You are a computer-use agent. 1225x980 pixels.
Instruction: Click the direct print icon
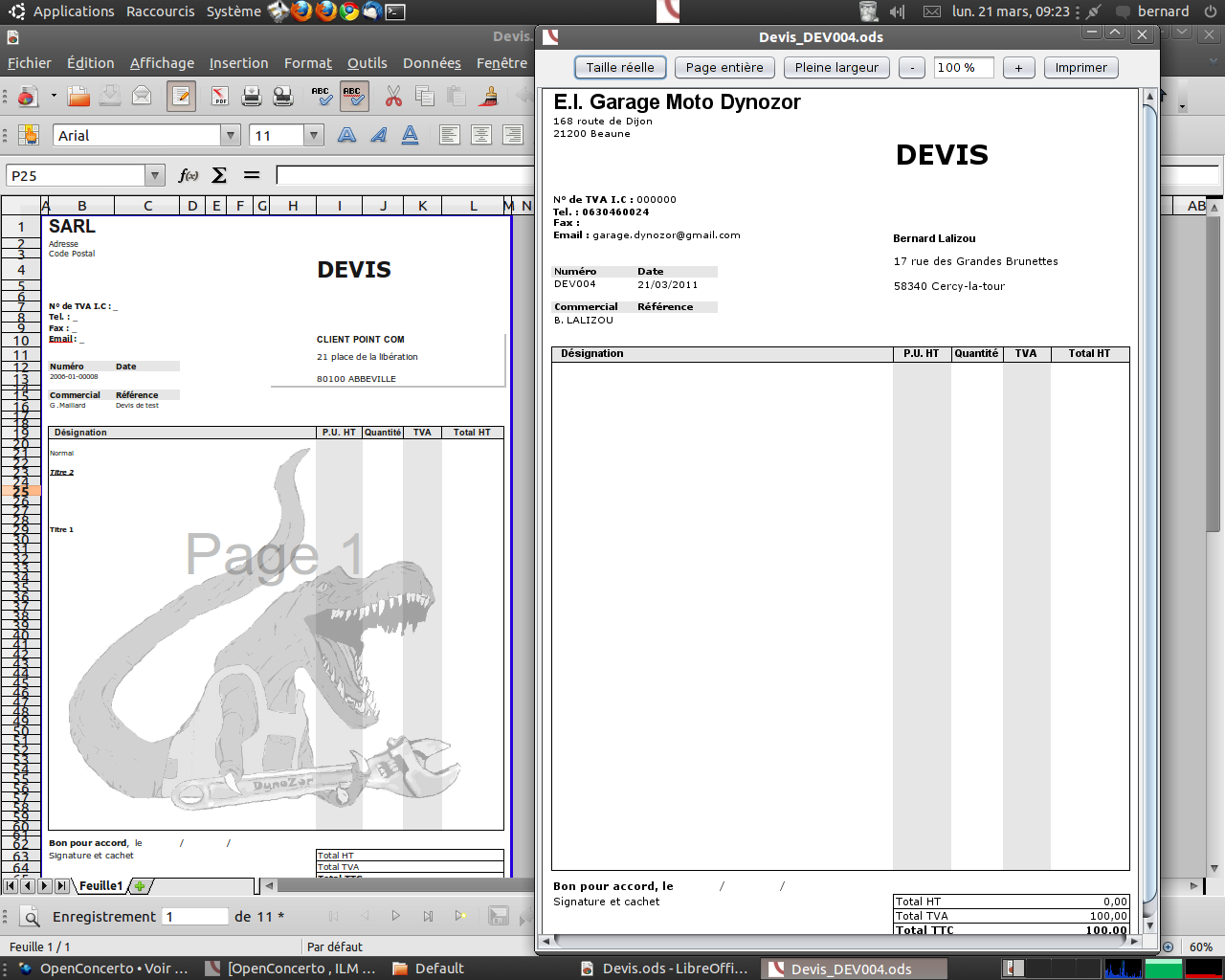coord(252,96)
